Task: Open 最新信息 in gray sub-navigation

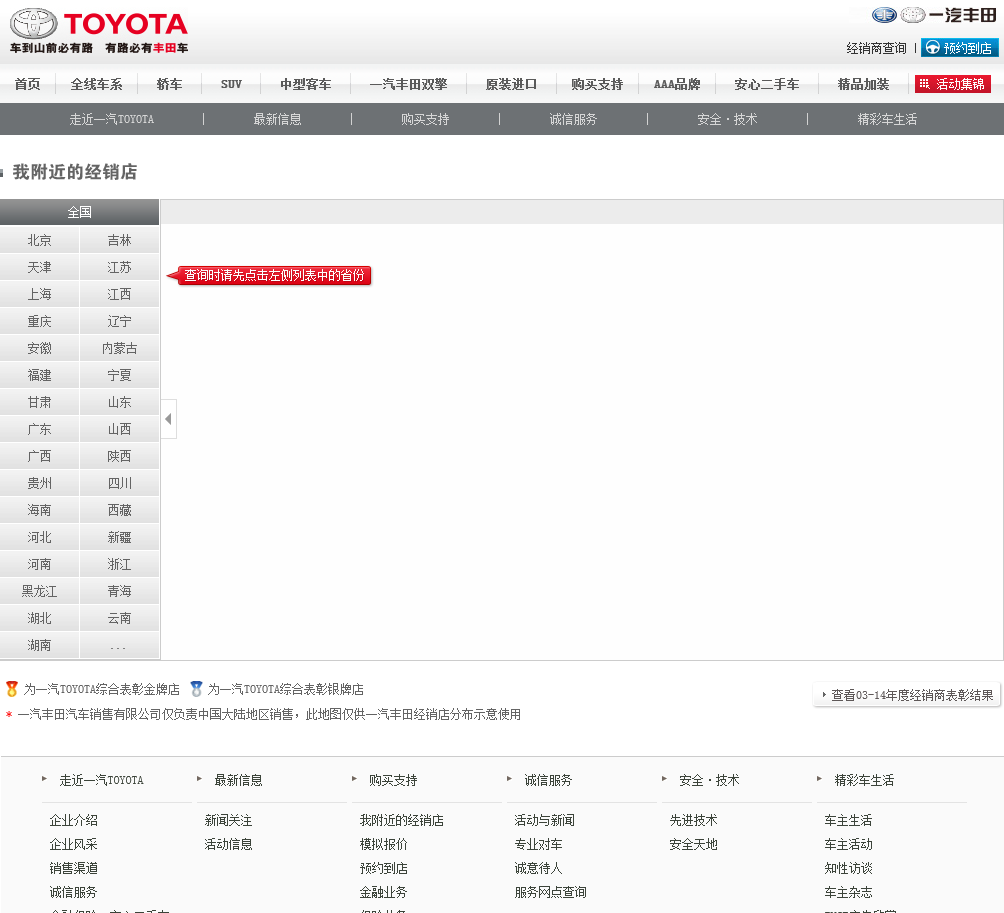Action: coord(277,119)
